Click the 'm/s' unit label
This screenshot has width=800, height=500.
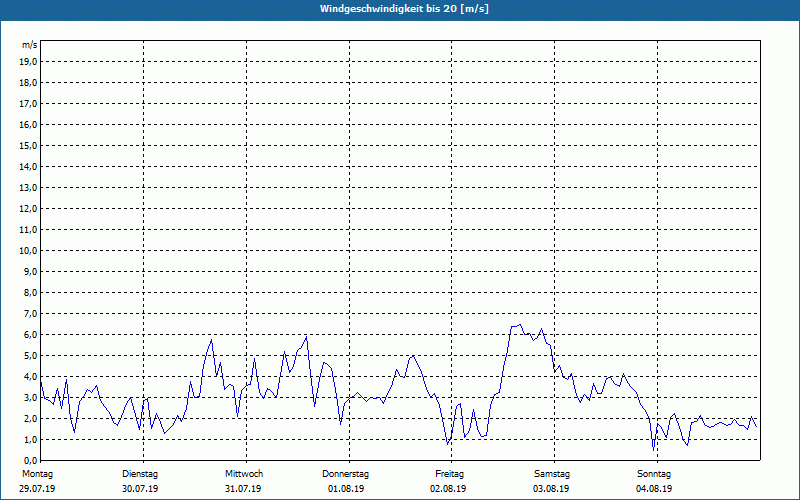[x=29, y=45]
